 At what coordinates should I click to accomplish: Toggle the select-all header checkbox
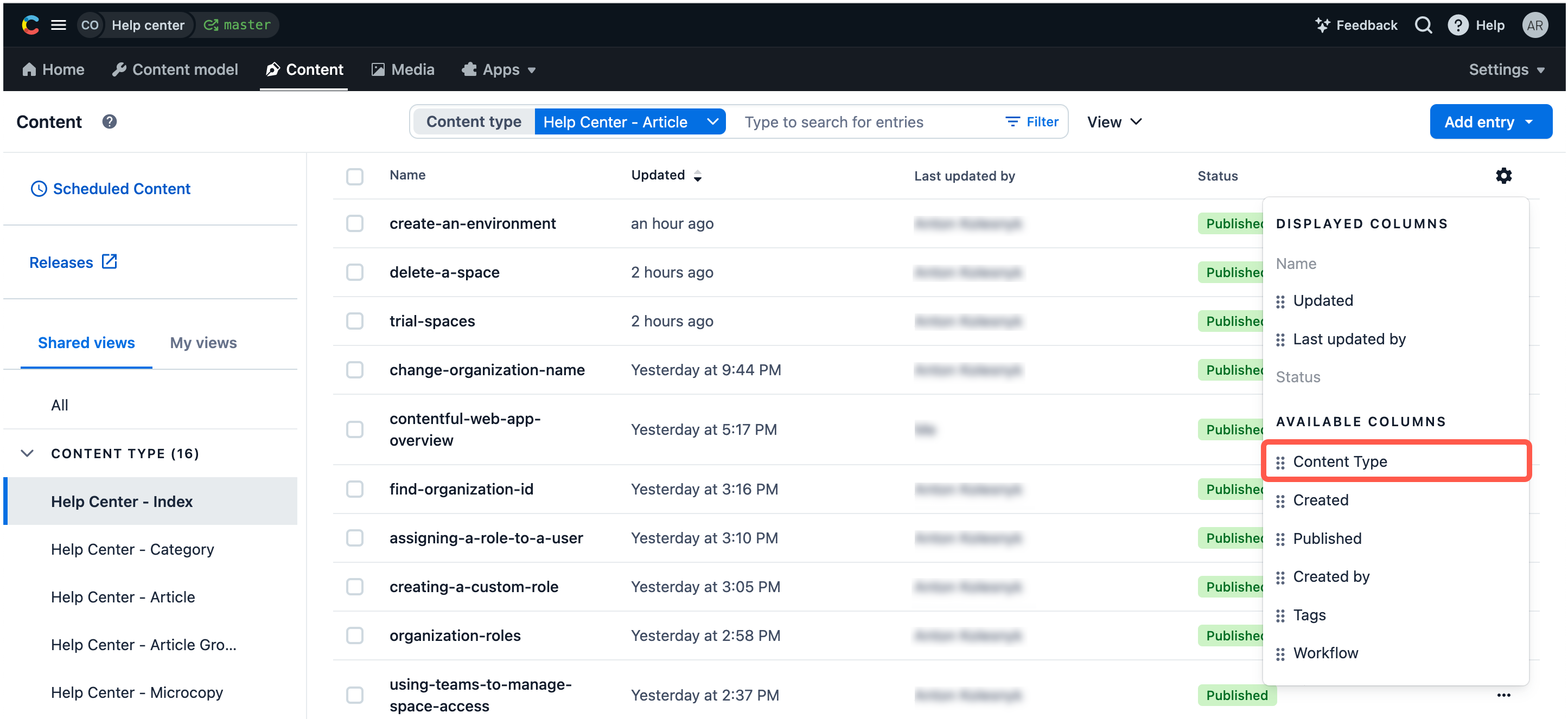355,176
